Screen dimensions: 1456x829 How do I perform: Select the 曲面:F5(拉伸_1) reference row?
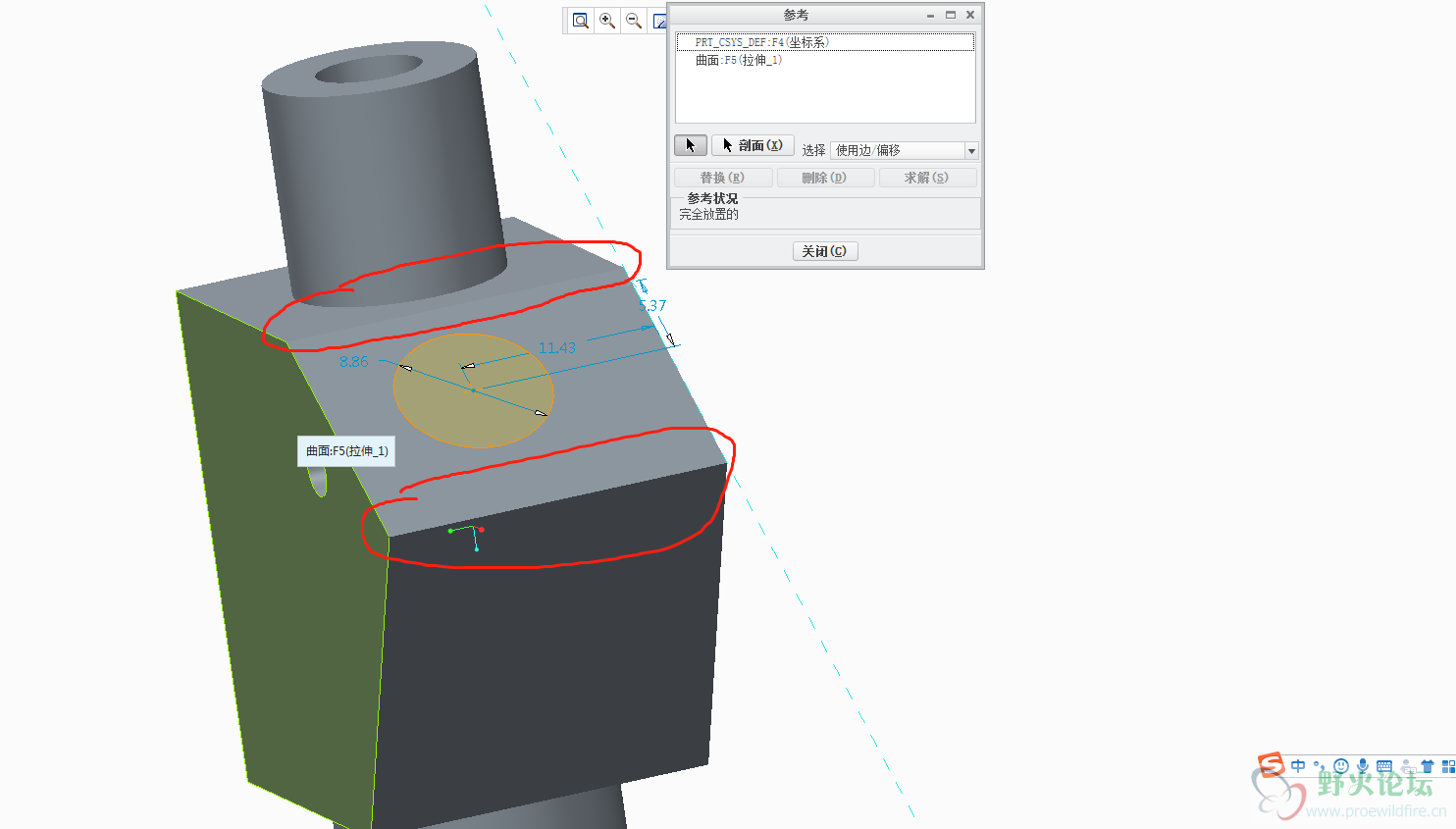825,60
